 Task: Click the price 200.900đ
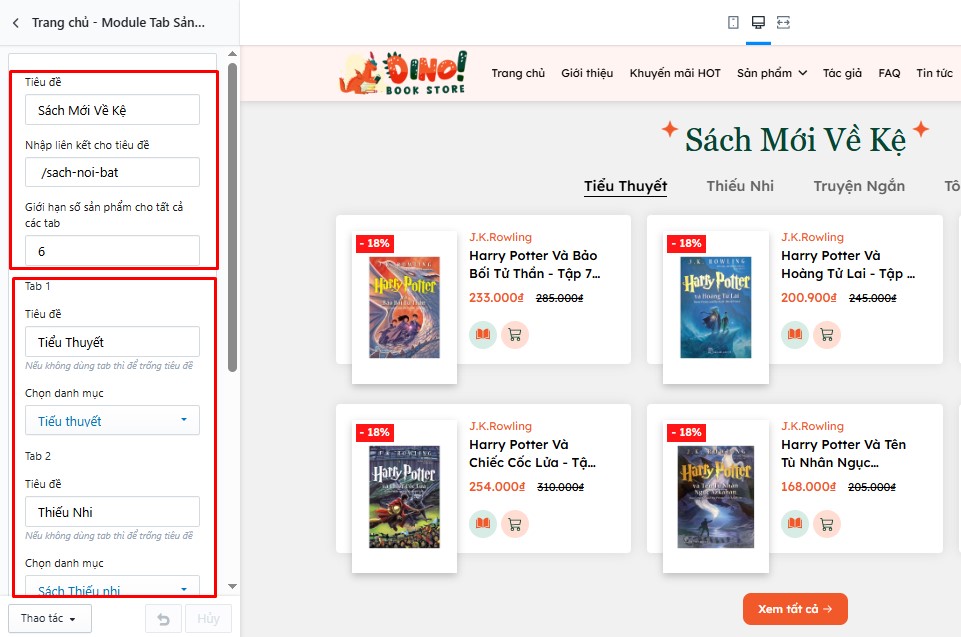click(x=808, y=297)
